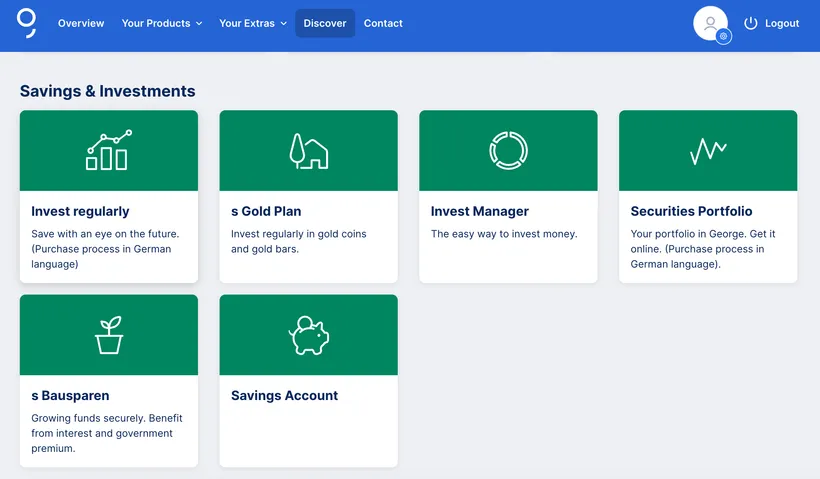Click the piggy bank icon for Savings Account

pyautogui.click(x=309, y=335)
